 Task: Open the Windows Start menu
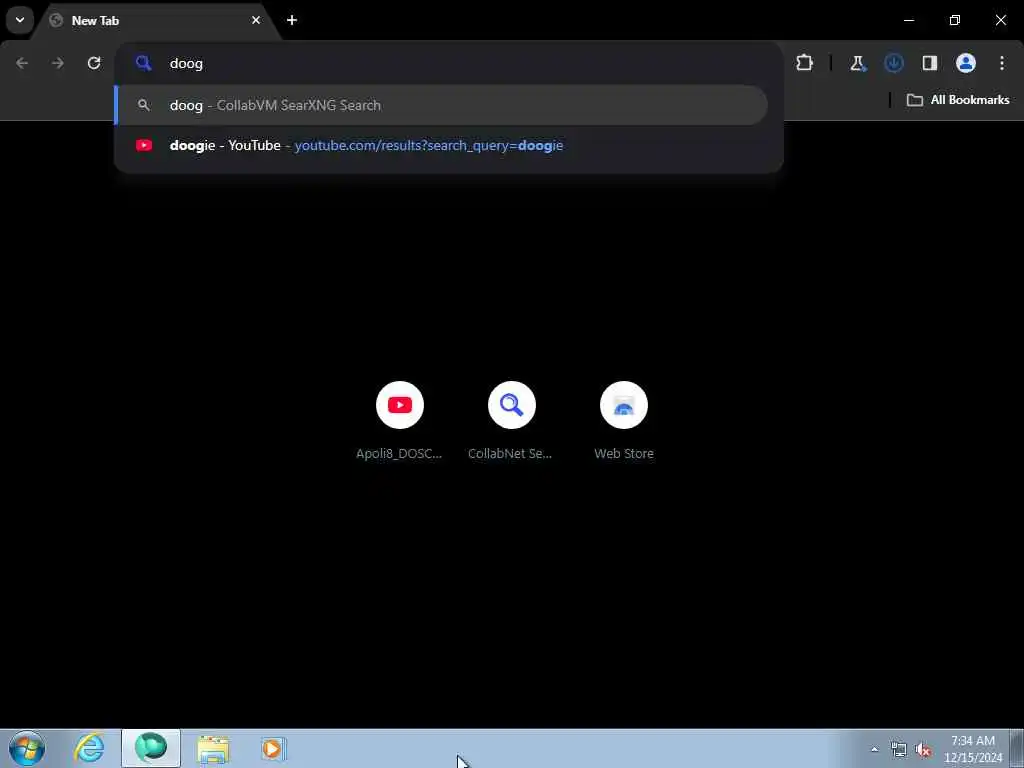point(27,748)
